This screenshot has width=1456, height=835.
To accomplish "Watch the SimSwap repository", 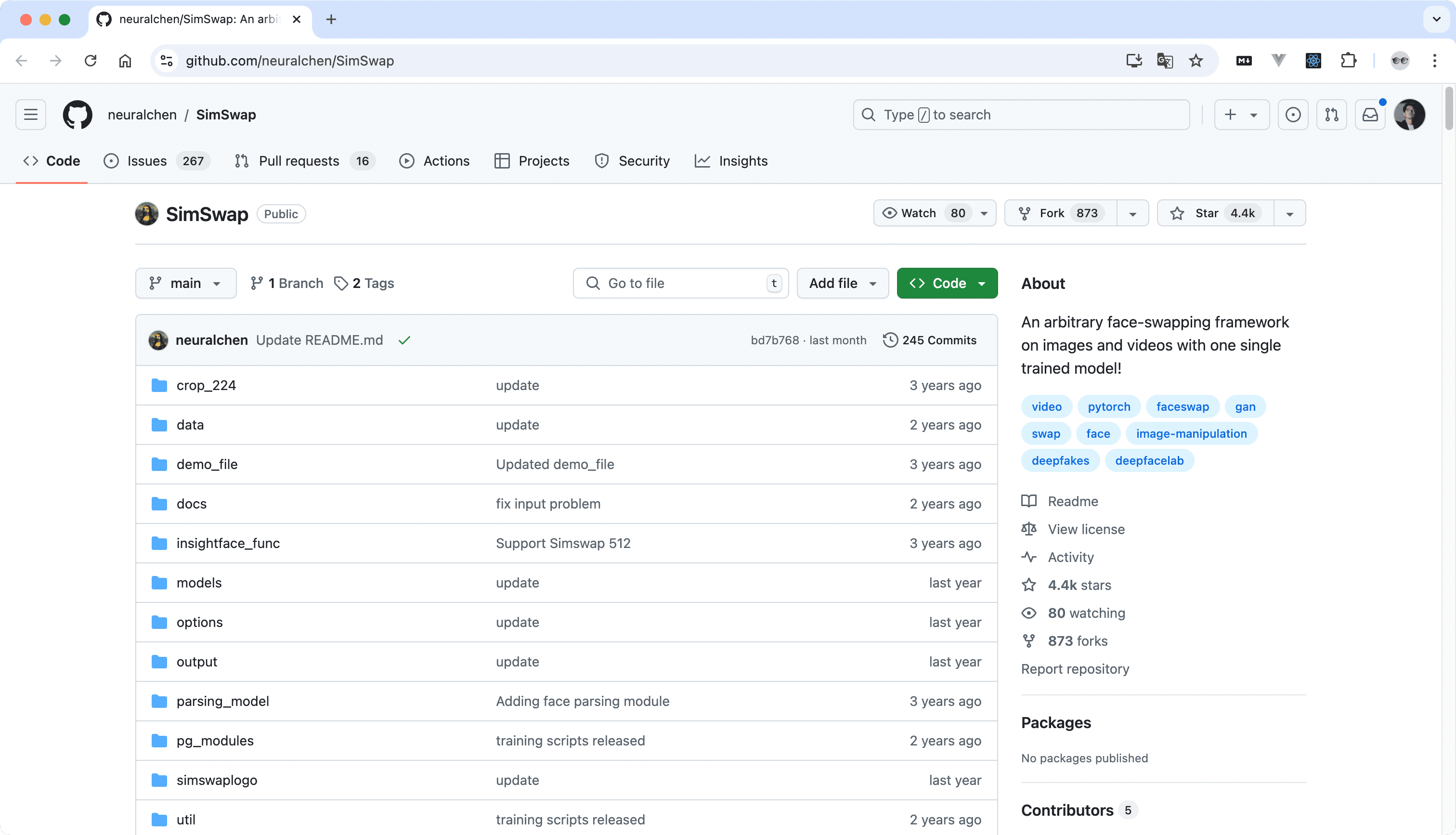I will point(917,213).
